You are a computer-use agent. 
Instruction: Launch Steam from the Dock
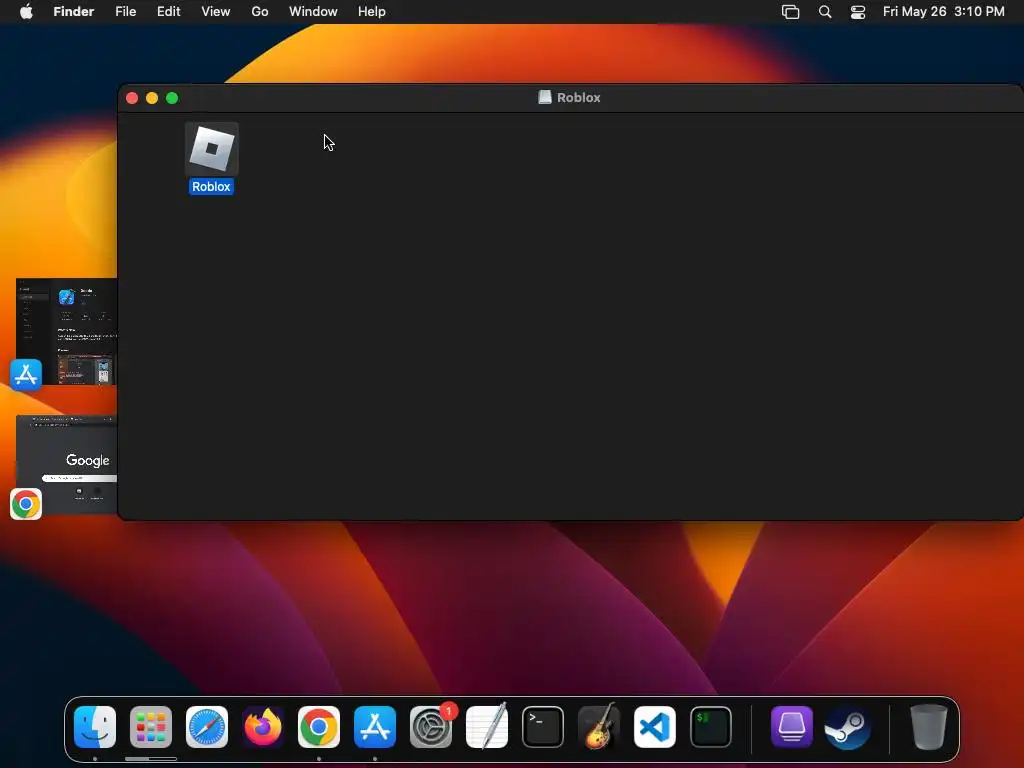(848, 727)
